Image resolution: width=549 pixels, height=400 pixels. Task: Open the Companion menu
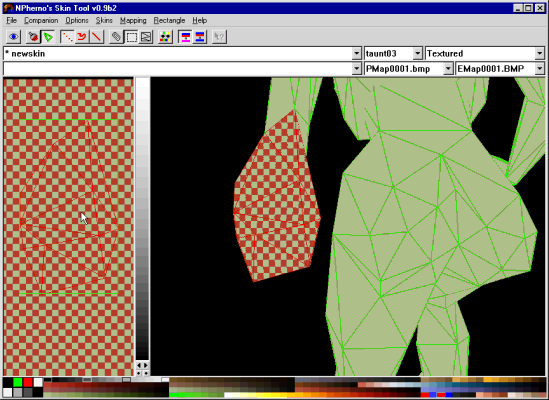[41, 21]
